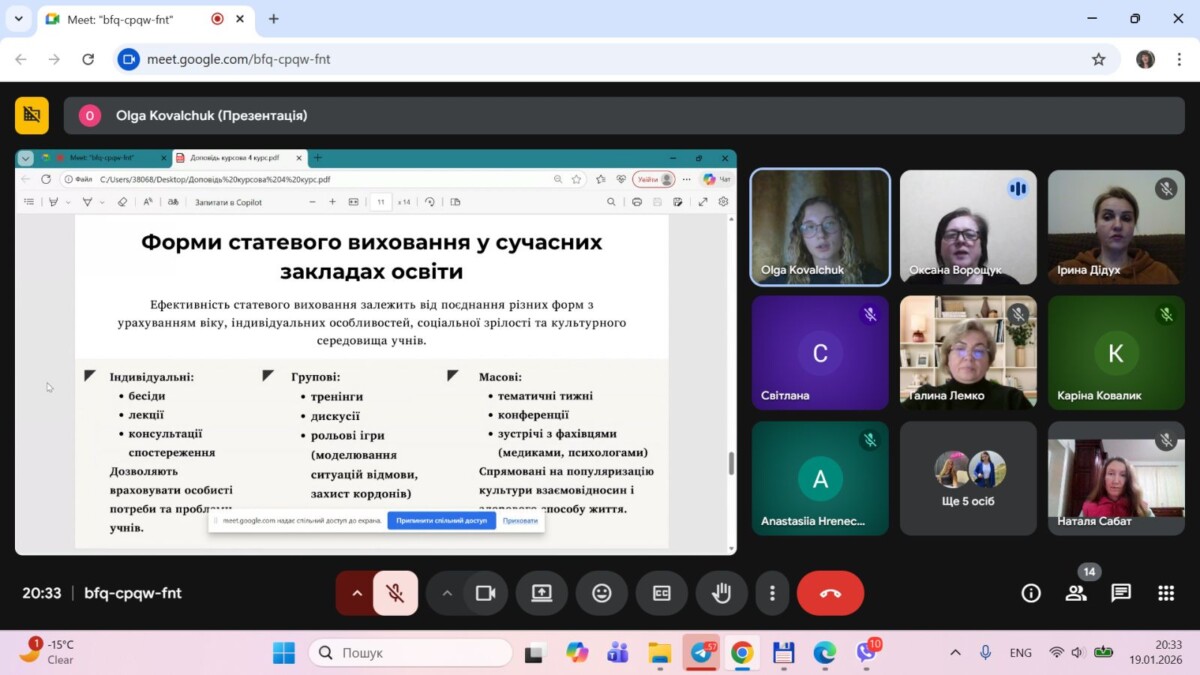The height and width of the screenshot is (675, 1200).
Task: Unmute the microphone
Action: (396, 593)
